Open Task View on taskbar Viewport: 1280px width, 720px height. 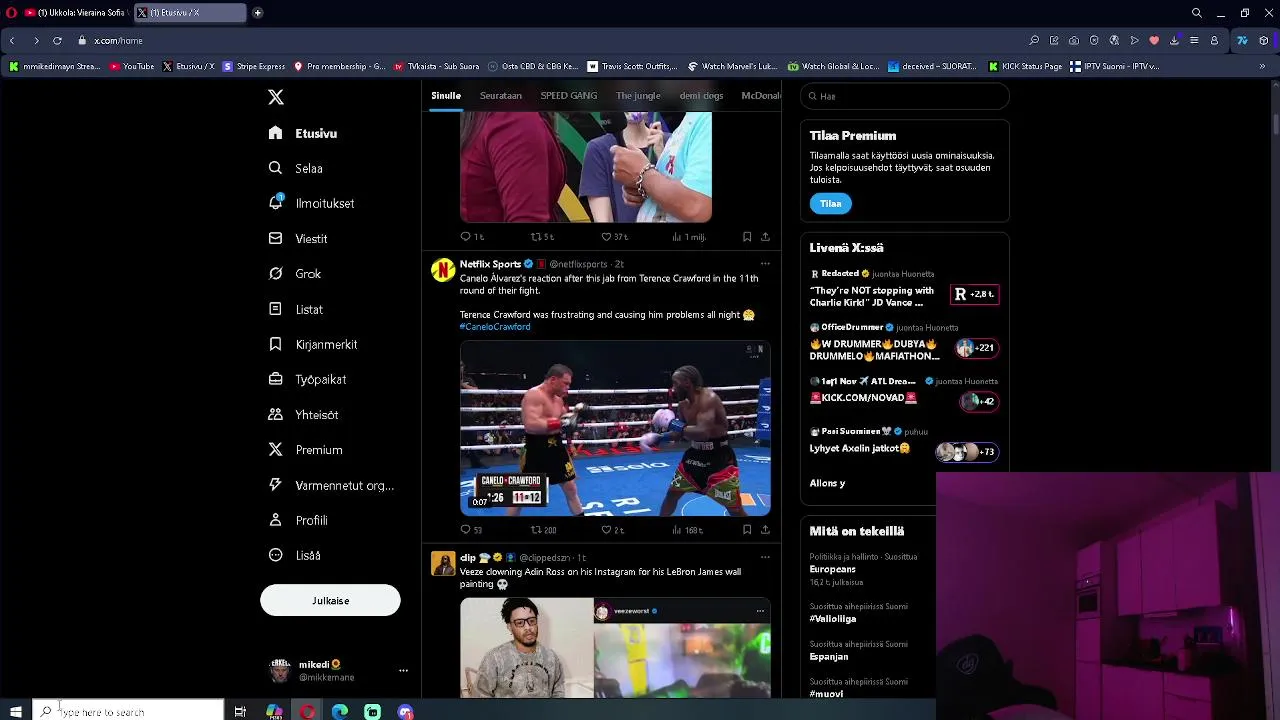[240, 712]
